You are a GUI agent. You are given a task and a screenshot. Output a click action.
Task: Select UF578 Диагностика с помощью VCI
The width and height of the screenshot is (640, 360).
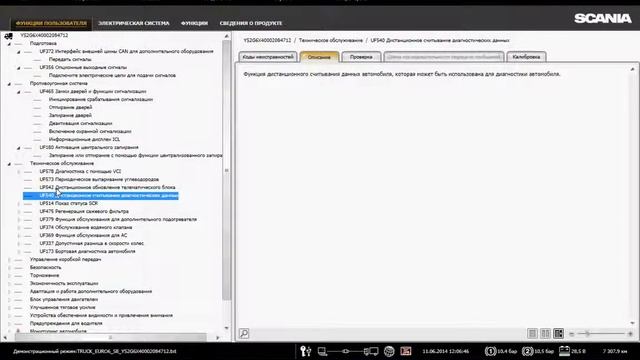(80, 171)
